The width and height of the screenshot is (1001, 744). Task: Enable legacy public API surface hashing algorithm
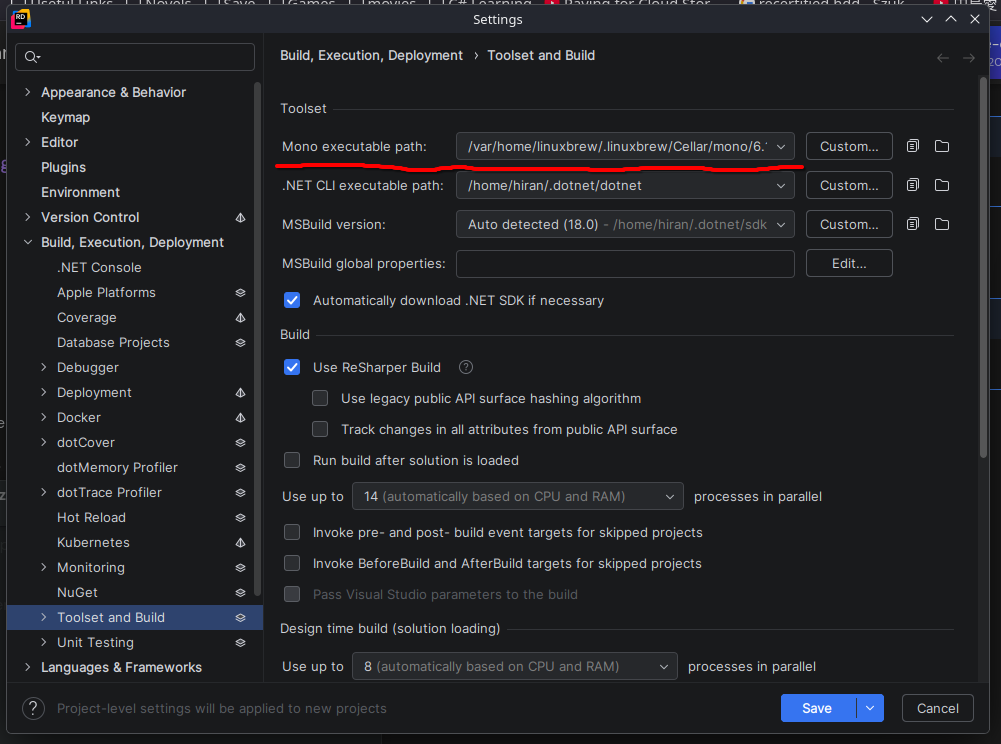pos(320,399)
